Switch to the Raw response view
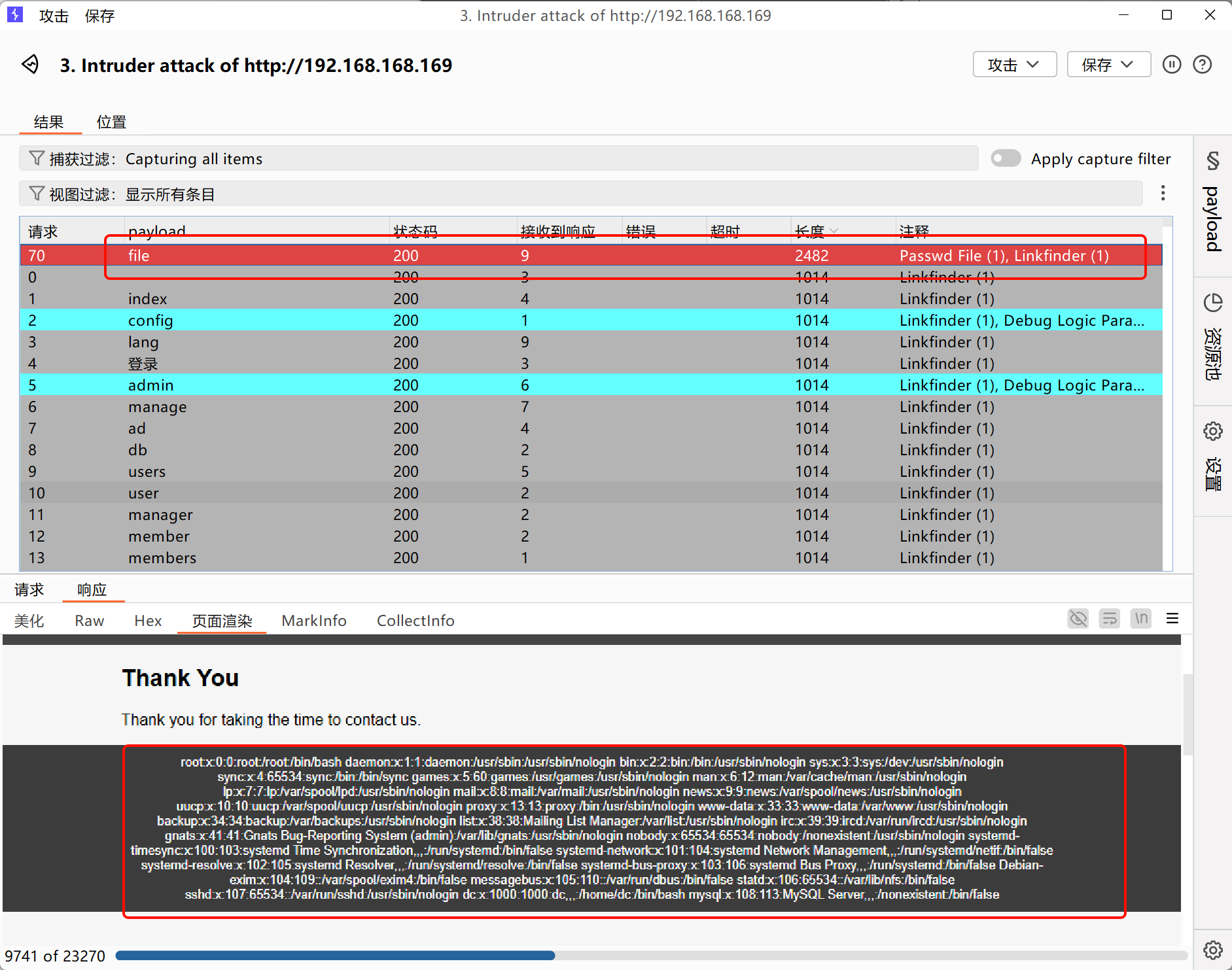The width and height of the screenshot is (1232, 970). (x=90, y=621)
